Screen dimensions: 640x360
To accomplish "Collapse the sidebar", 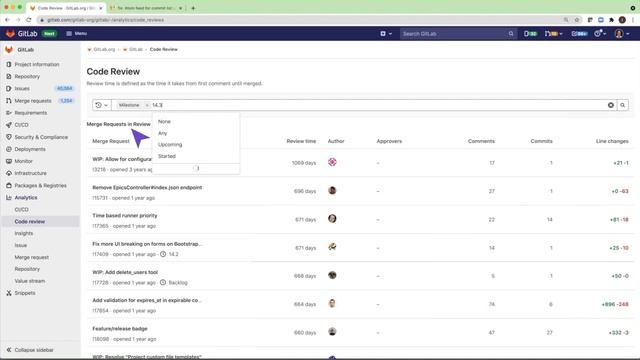I will 30,350.
